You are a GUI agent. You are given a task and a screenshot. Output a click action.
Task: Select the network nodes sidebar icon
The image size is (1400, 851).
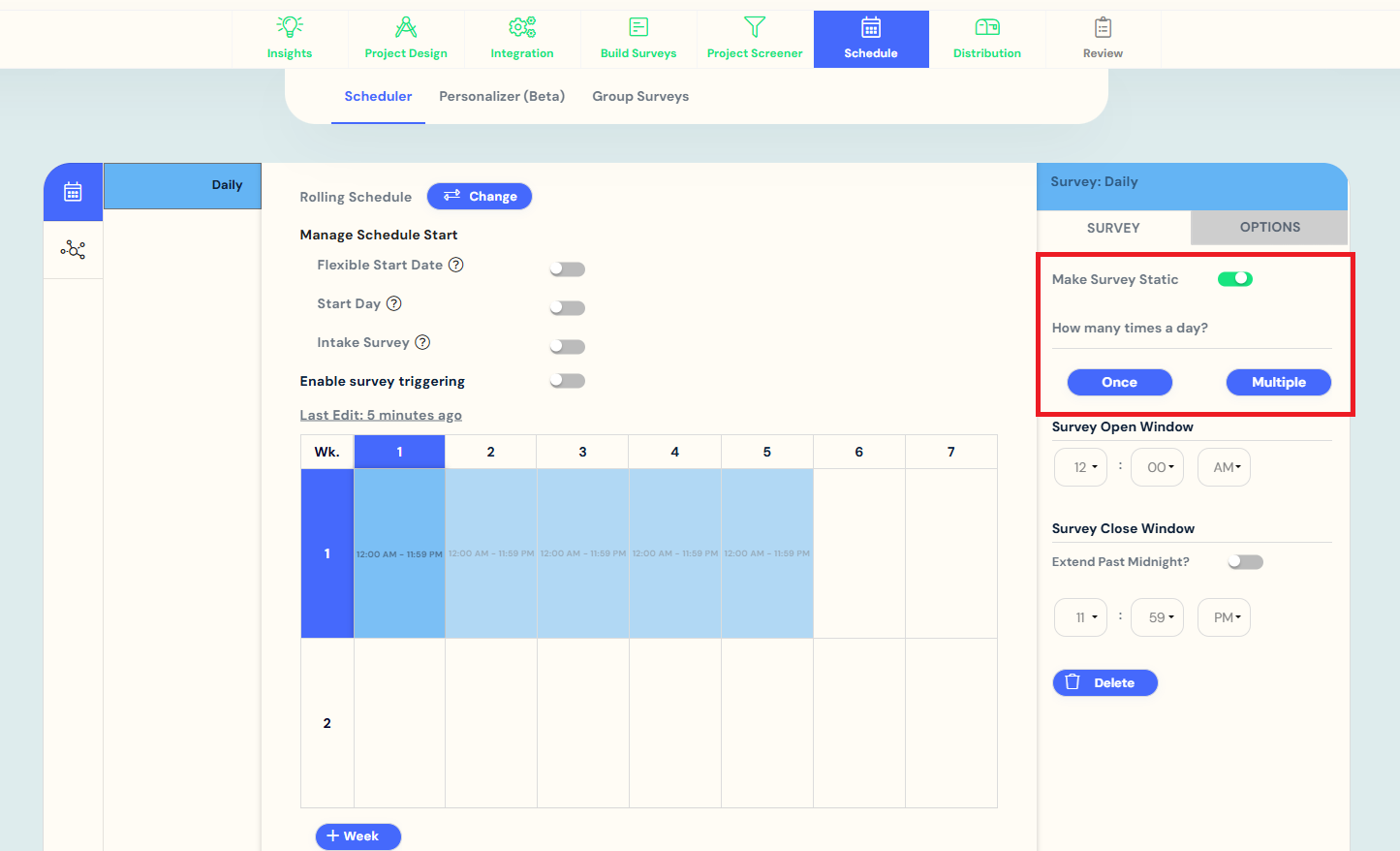pyautogui.click(x=73, y=250)
